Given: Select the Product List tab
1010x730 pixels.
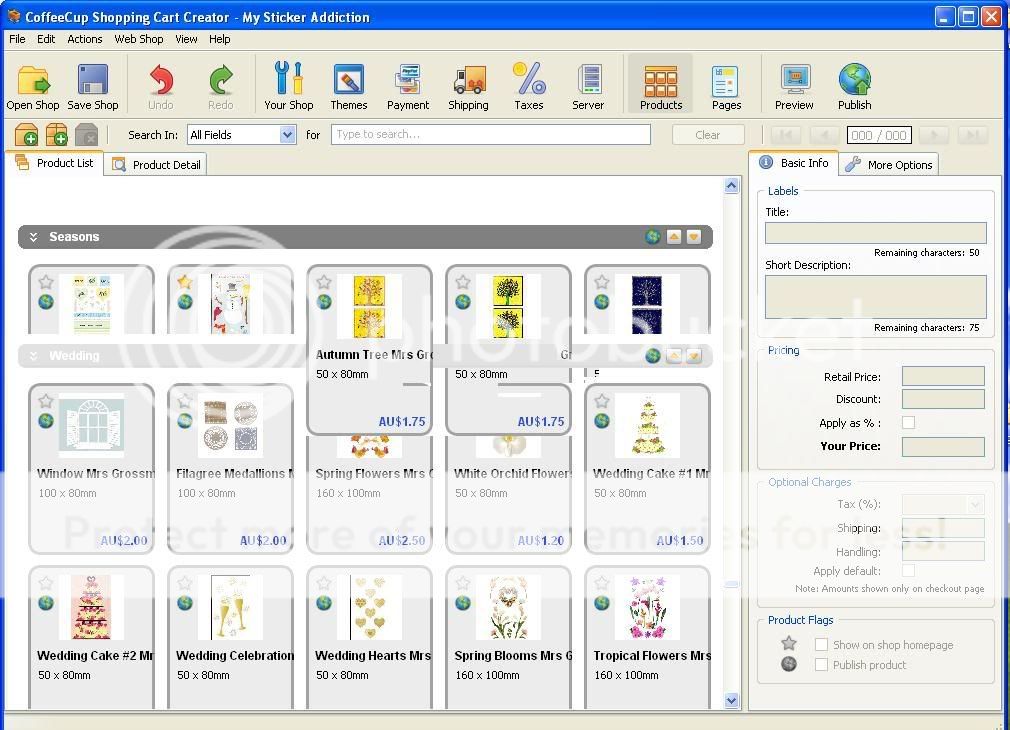Looking at the screenshot, I should (54, 163).
